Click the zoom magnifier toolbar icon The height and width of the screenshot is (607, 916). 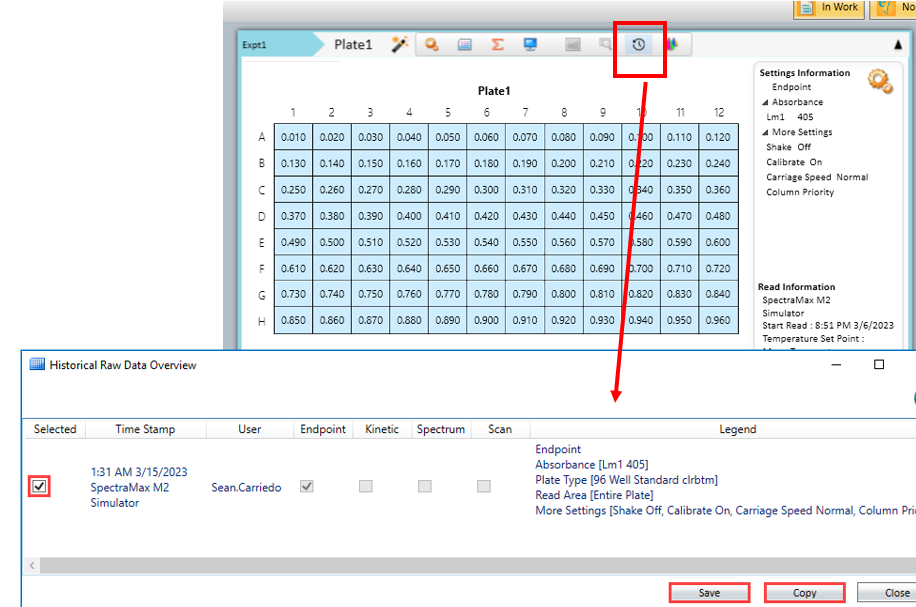[x=432, y=44]
